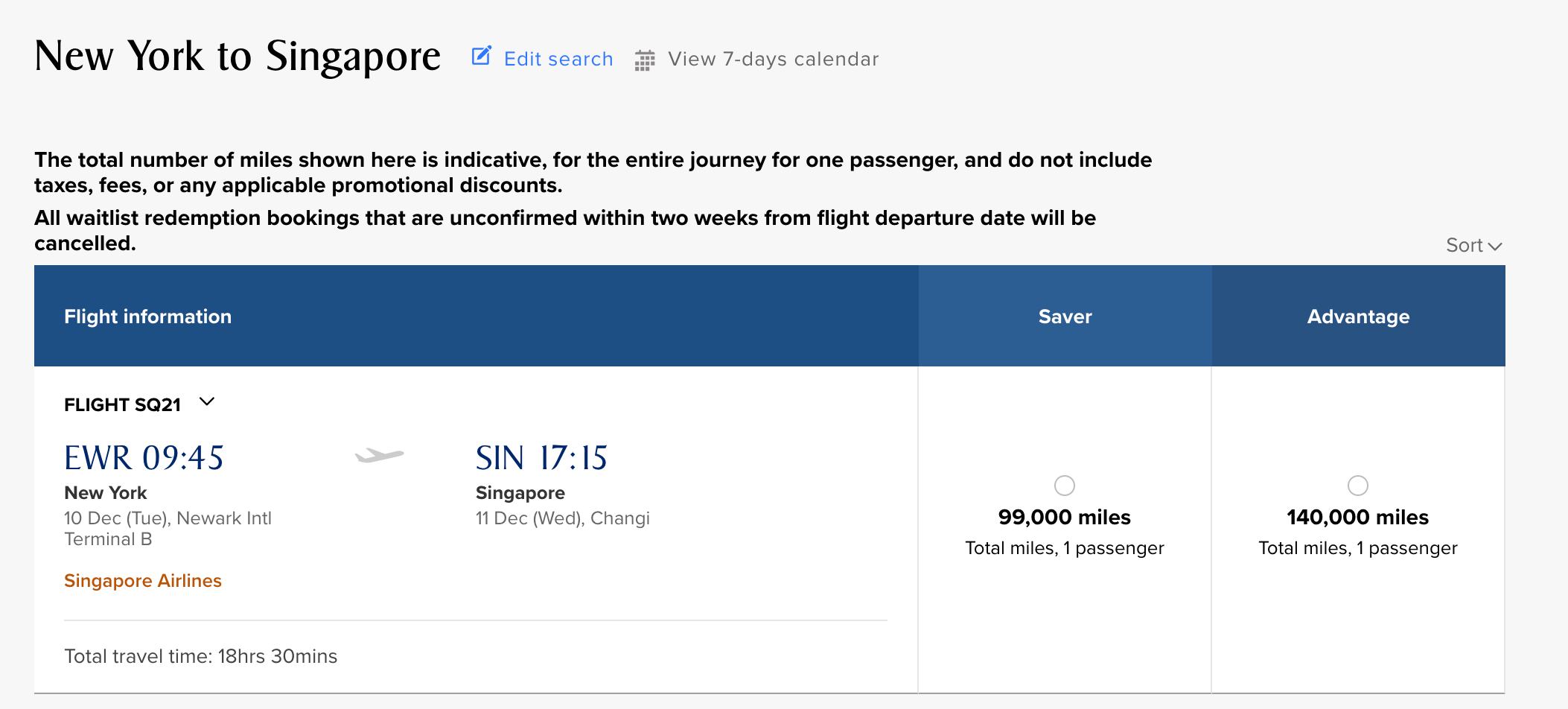Expand flight SQ21 details chevron

click(x=207, y=402)
